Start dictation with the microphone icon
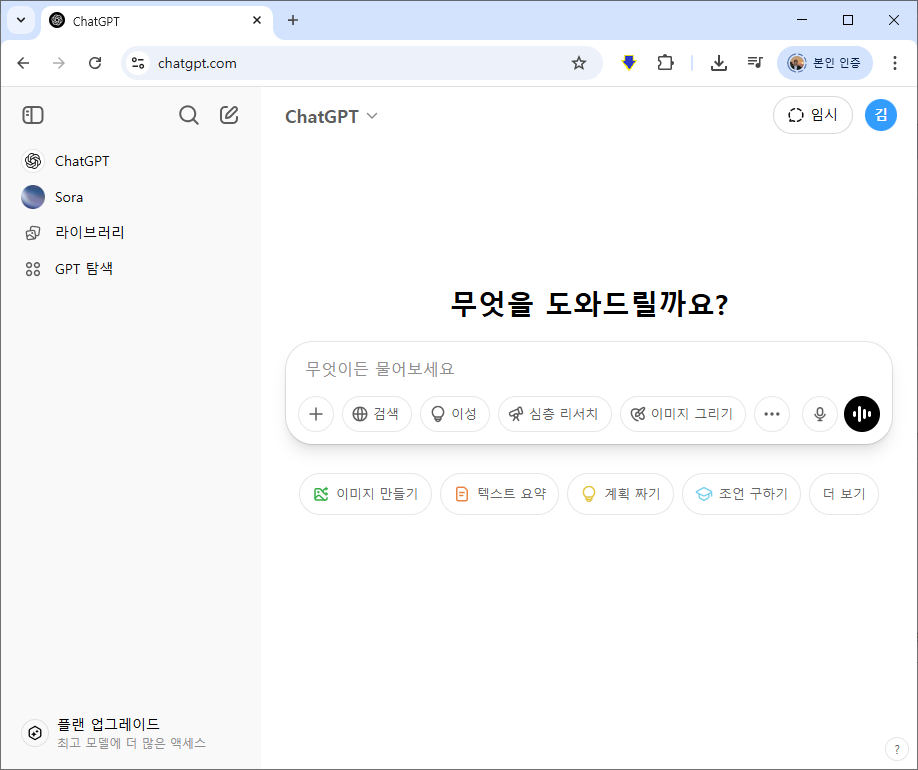The image size is (918, 770). point(820,414)
